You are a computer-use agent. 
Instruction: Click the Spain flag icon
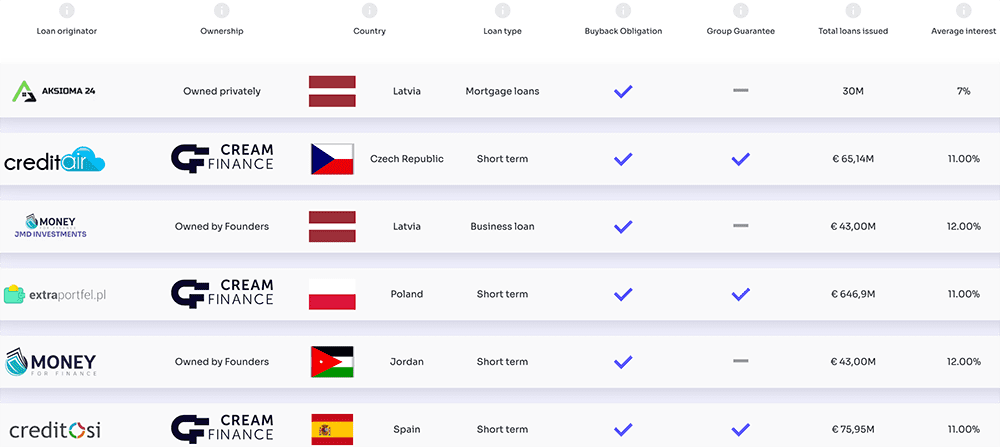(332, 430)
